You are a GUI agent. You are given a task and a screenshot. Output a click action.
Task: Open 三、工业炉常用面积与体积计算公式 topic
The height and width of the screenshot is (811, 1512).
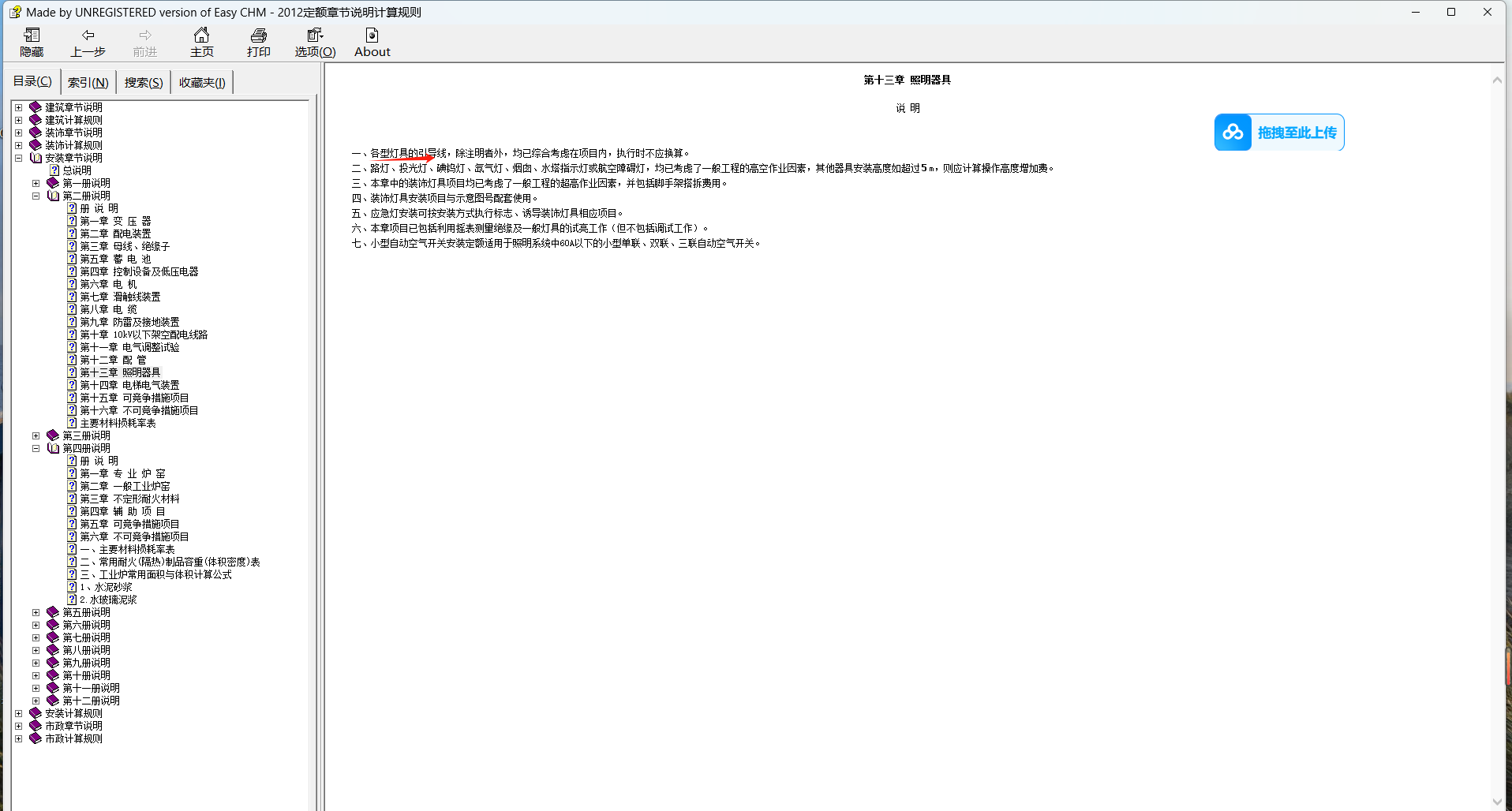pyautogui.click(x=155, y=574)
